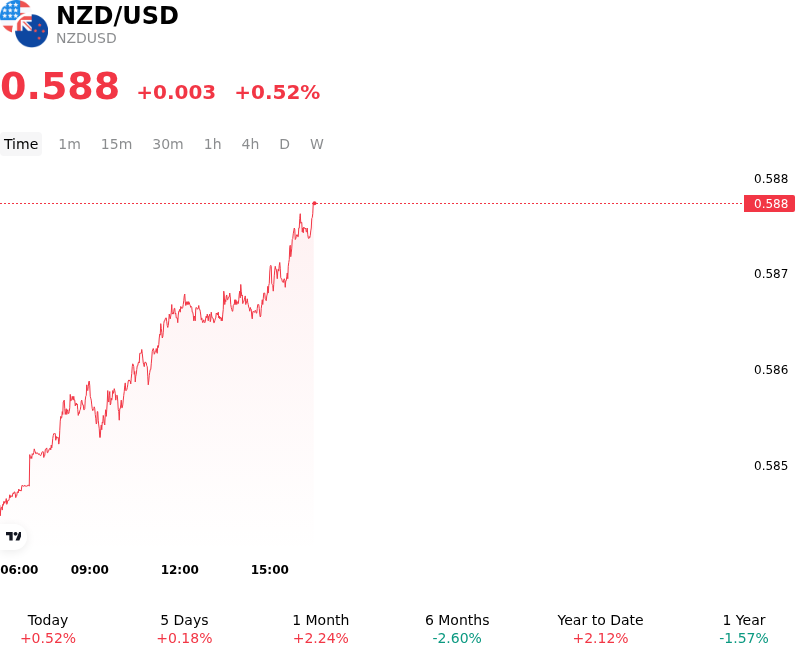Show Today performance range
This screenshot has height=658, width=800.
point(48,629)
